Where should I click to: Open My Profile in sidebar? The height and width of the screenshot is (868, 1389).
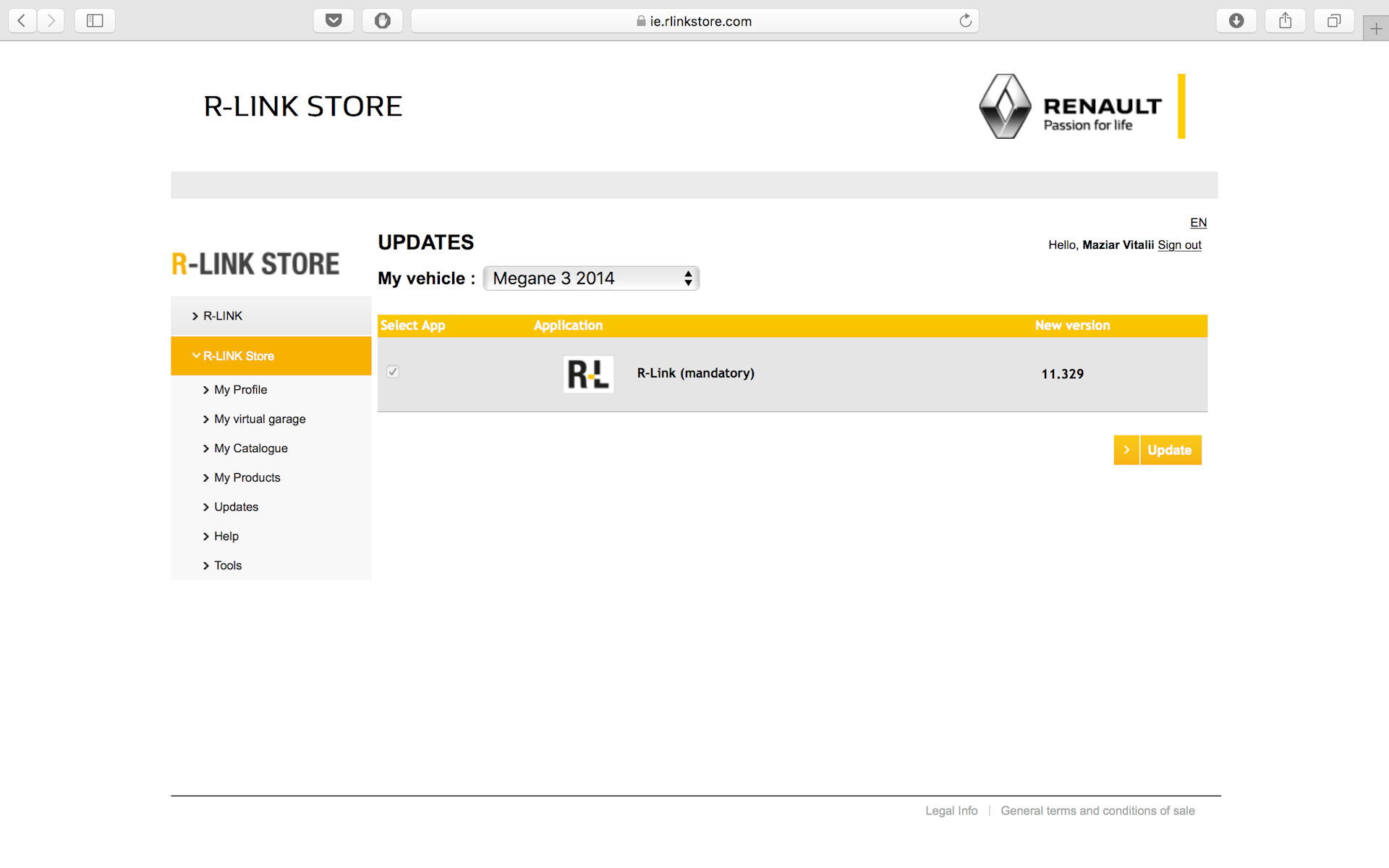point(240,390)
